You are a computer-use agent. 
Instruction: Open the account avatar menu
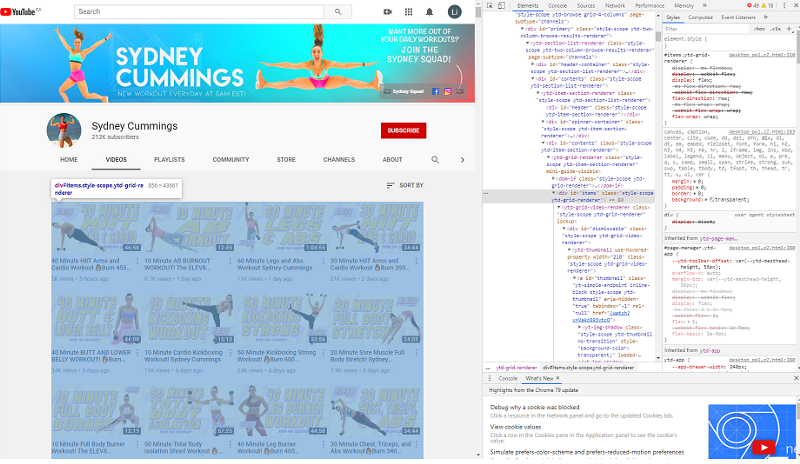pyautogui.click(x=455, y=12)
